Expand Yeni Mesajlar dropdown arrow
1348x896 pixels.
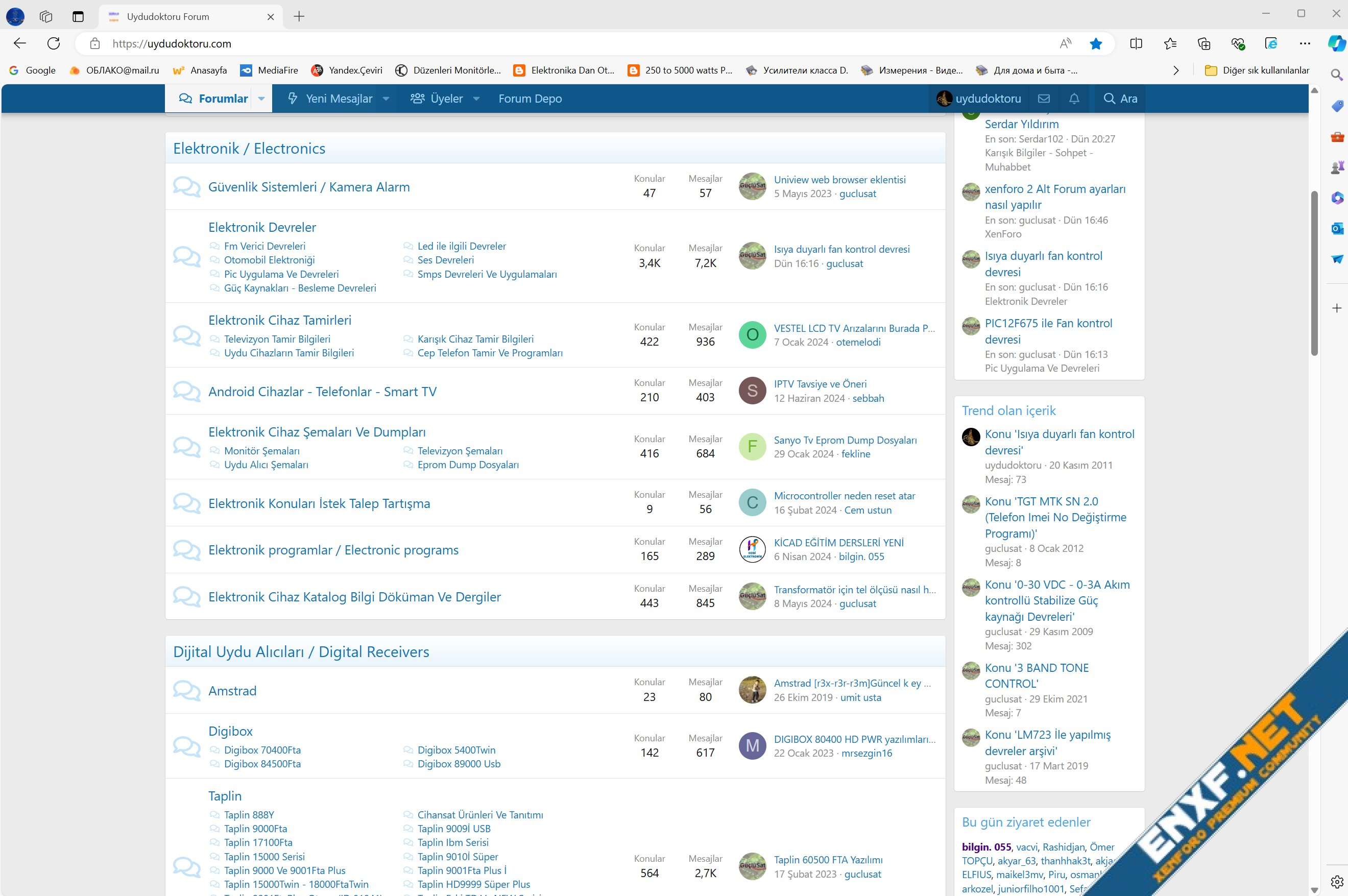point(386,99)
